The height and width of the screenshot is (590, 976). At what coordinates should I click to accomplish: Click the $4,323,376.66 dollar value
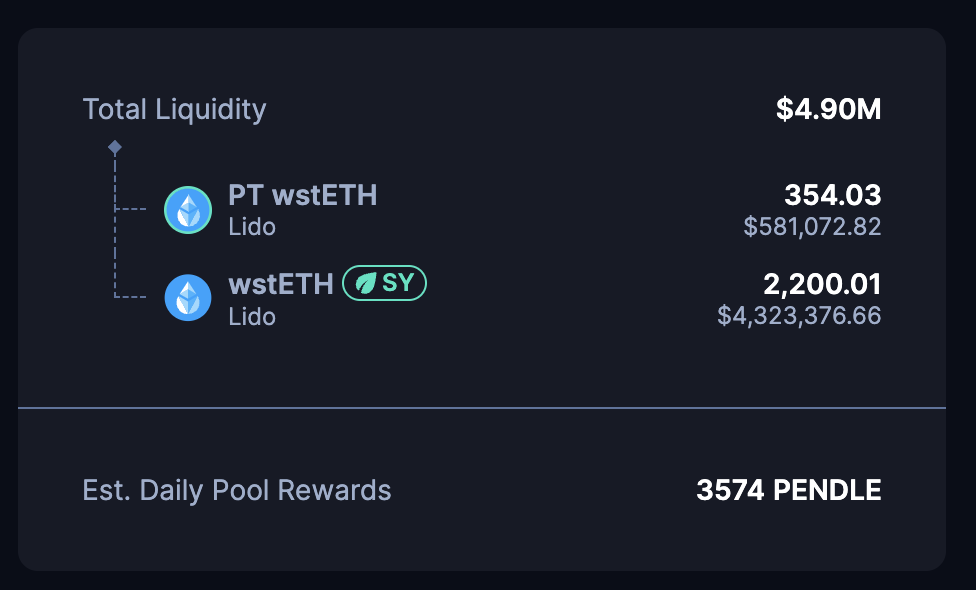799,316
